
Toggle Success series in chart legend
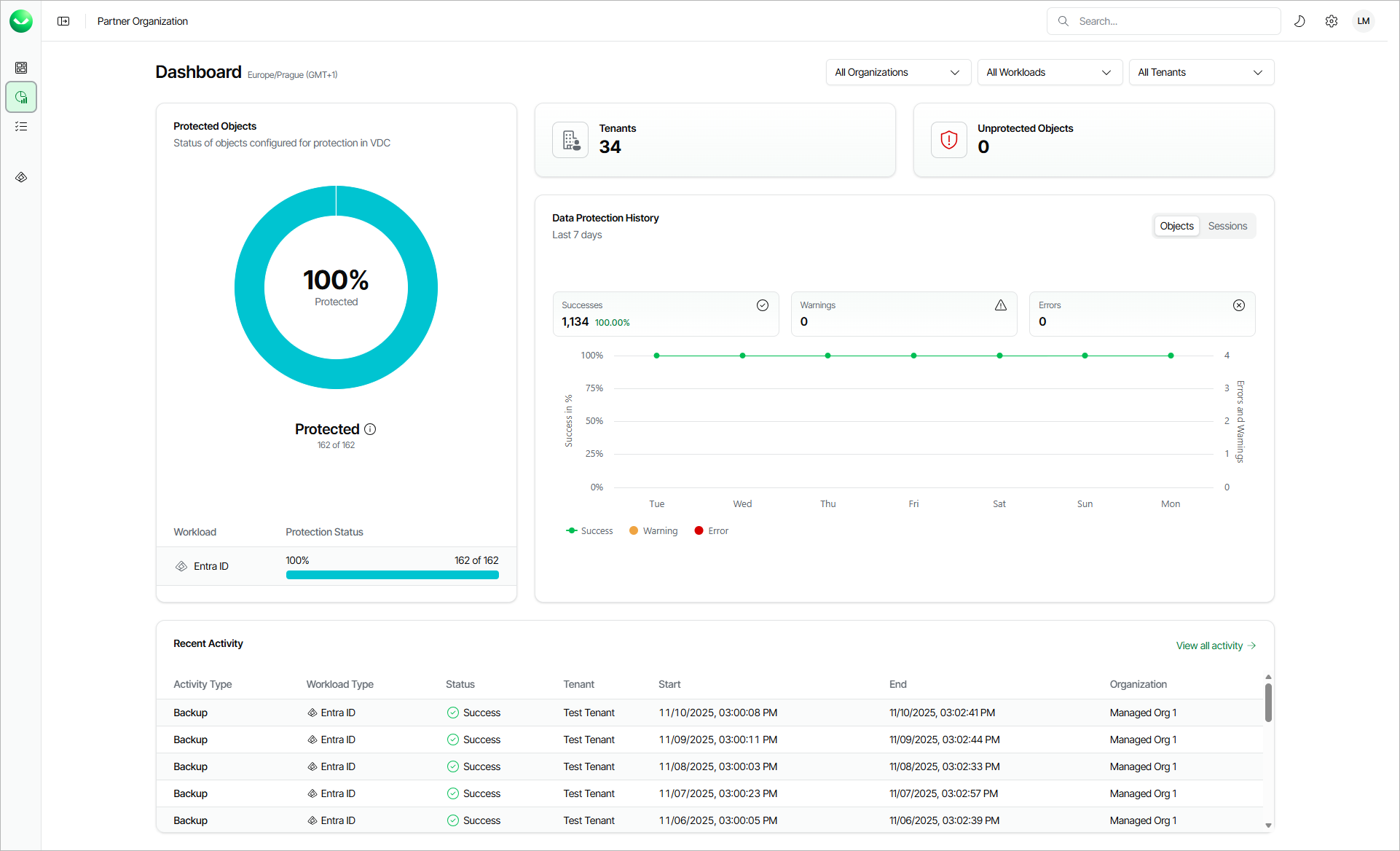pos(589,530)
